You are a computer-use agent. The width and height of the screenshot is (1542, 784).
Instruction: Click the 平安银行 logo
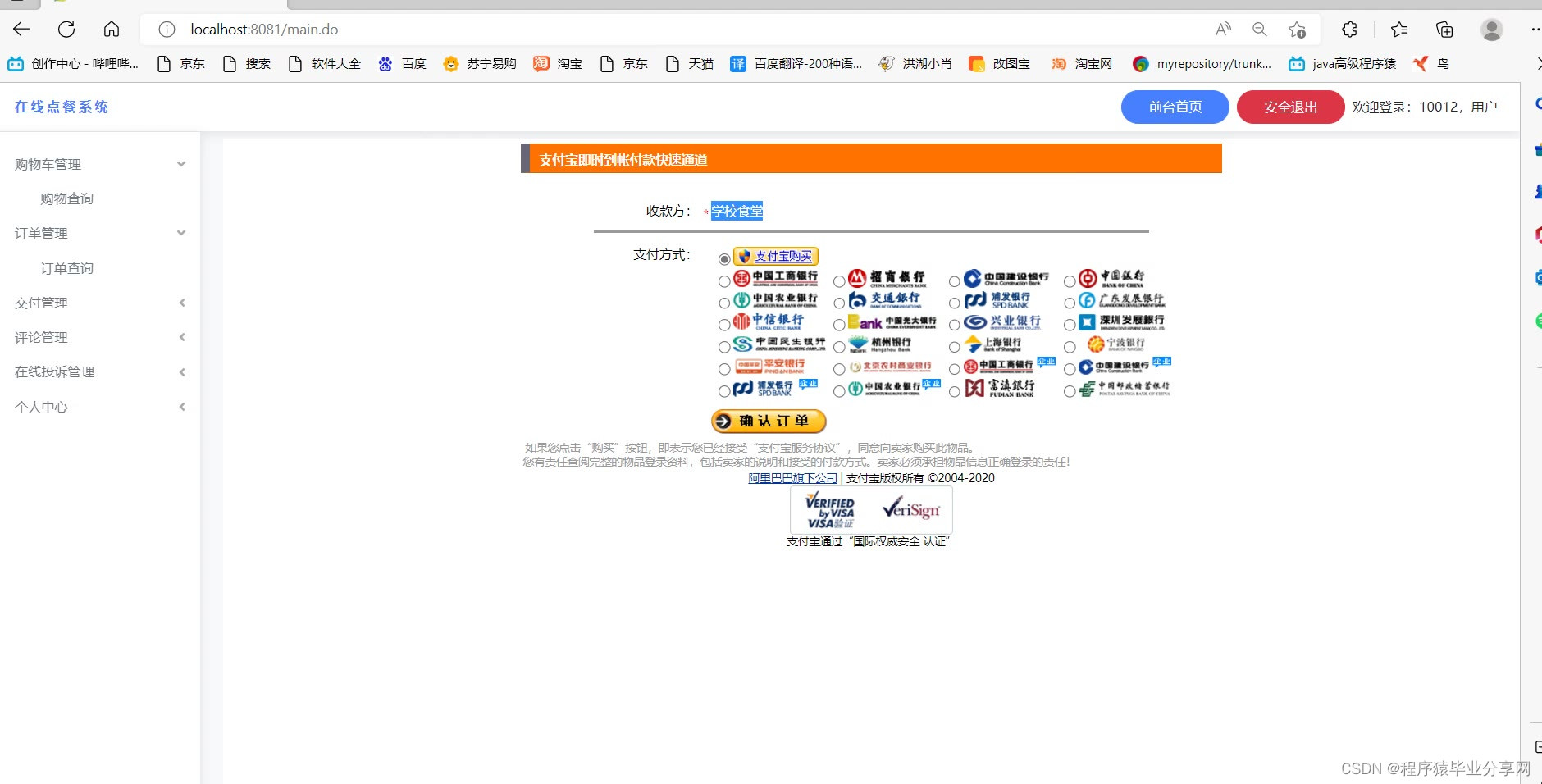pos(770,366)
